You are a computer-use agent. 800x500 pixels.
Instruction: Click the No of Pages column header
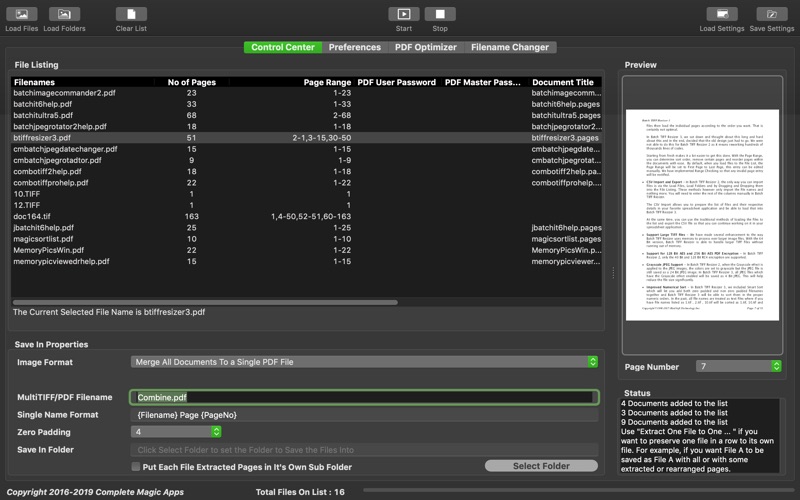click(192, 82)
